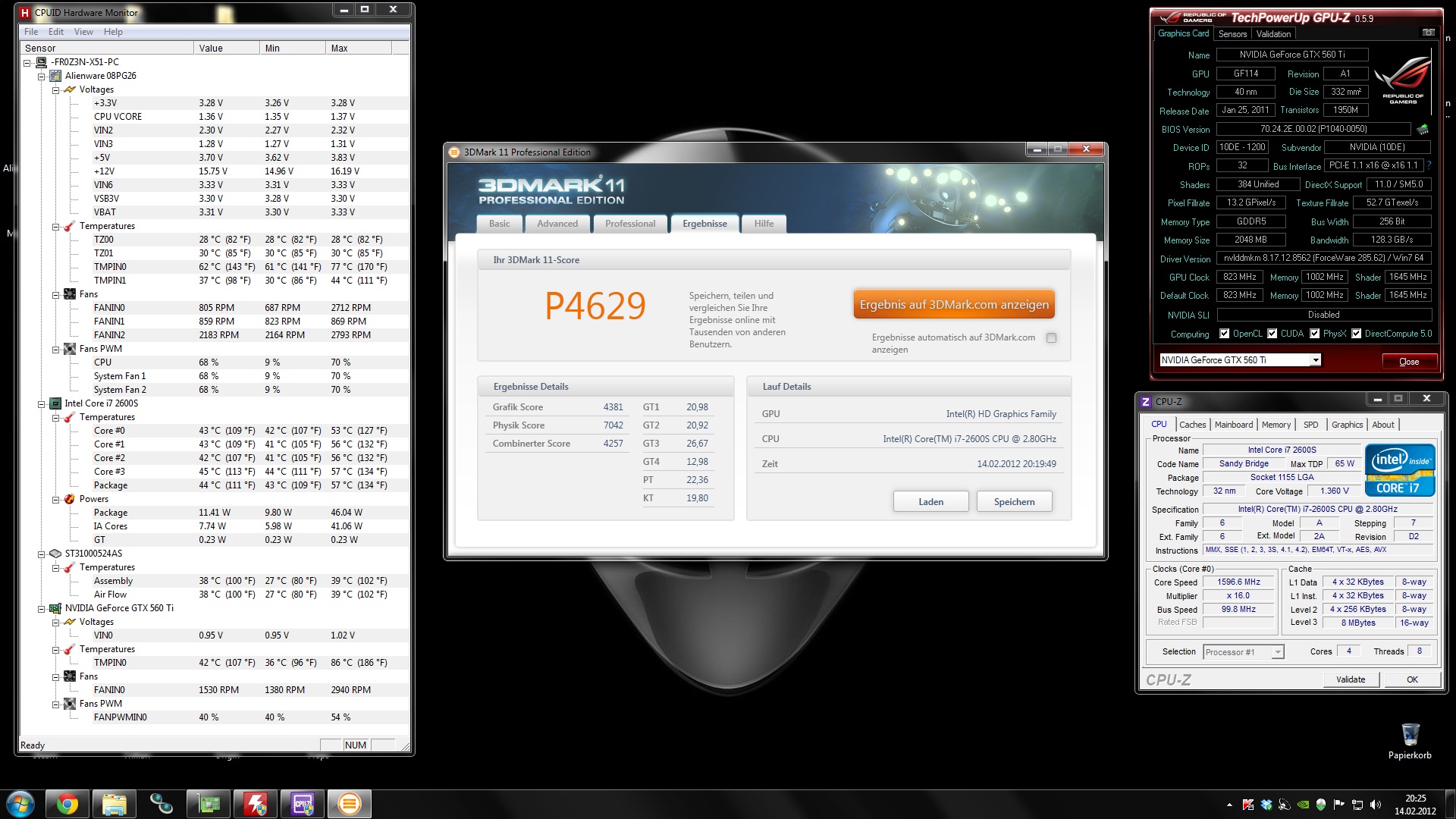Click the ROG Republic of Gamers logo in GPU-Z
Screen dimensions: 1456x819
point(1403,80)
